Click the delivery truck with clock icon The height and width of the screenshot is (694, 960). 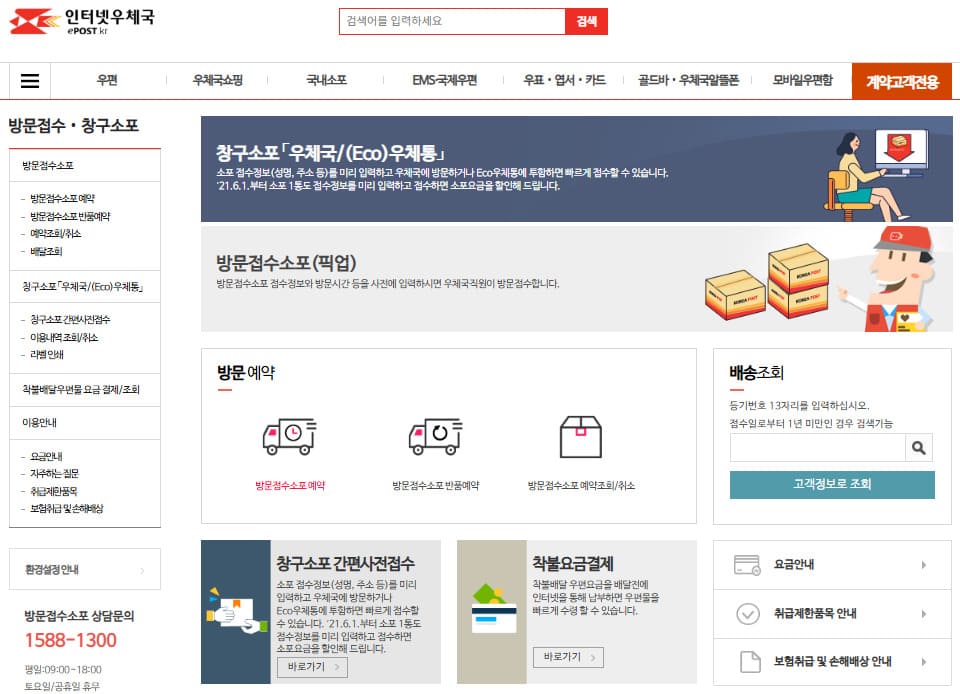[x=289, y=436]
